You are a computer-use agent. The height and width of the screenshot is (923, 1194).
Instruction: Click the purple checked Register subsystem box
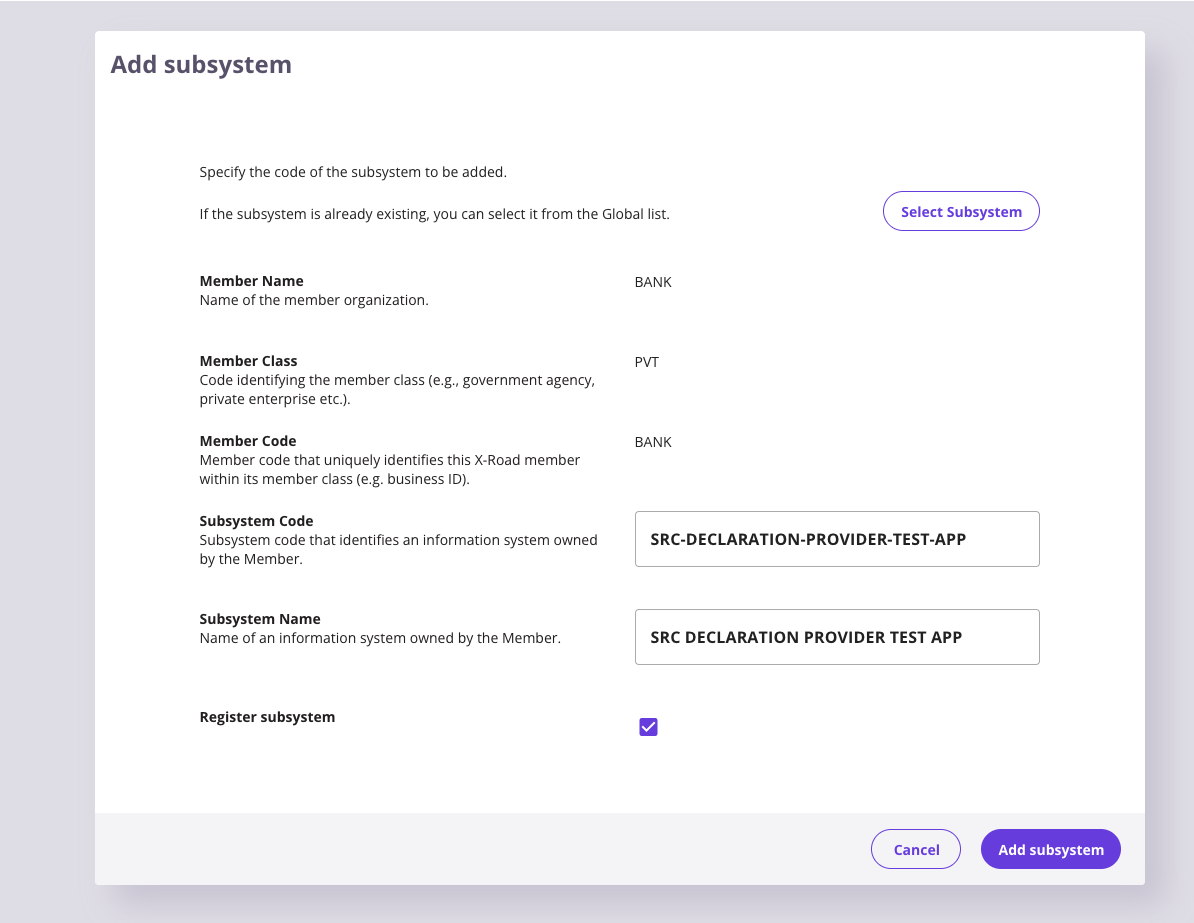pos(648,727)
